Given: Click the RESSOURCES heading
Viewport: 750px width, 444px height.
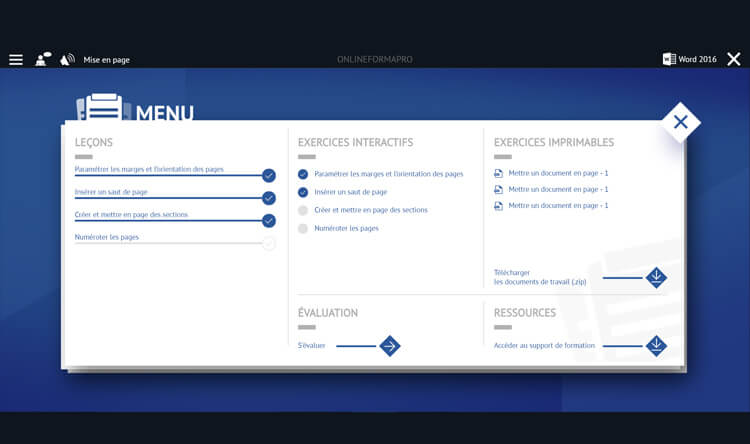Looking at the screenshot, I should [x=525, y=312].
